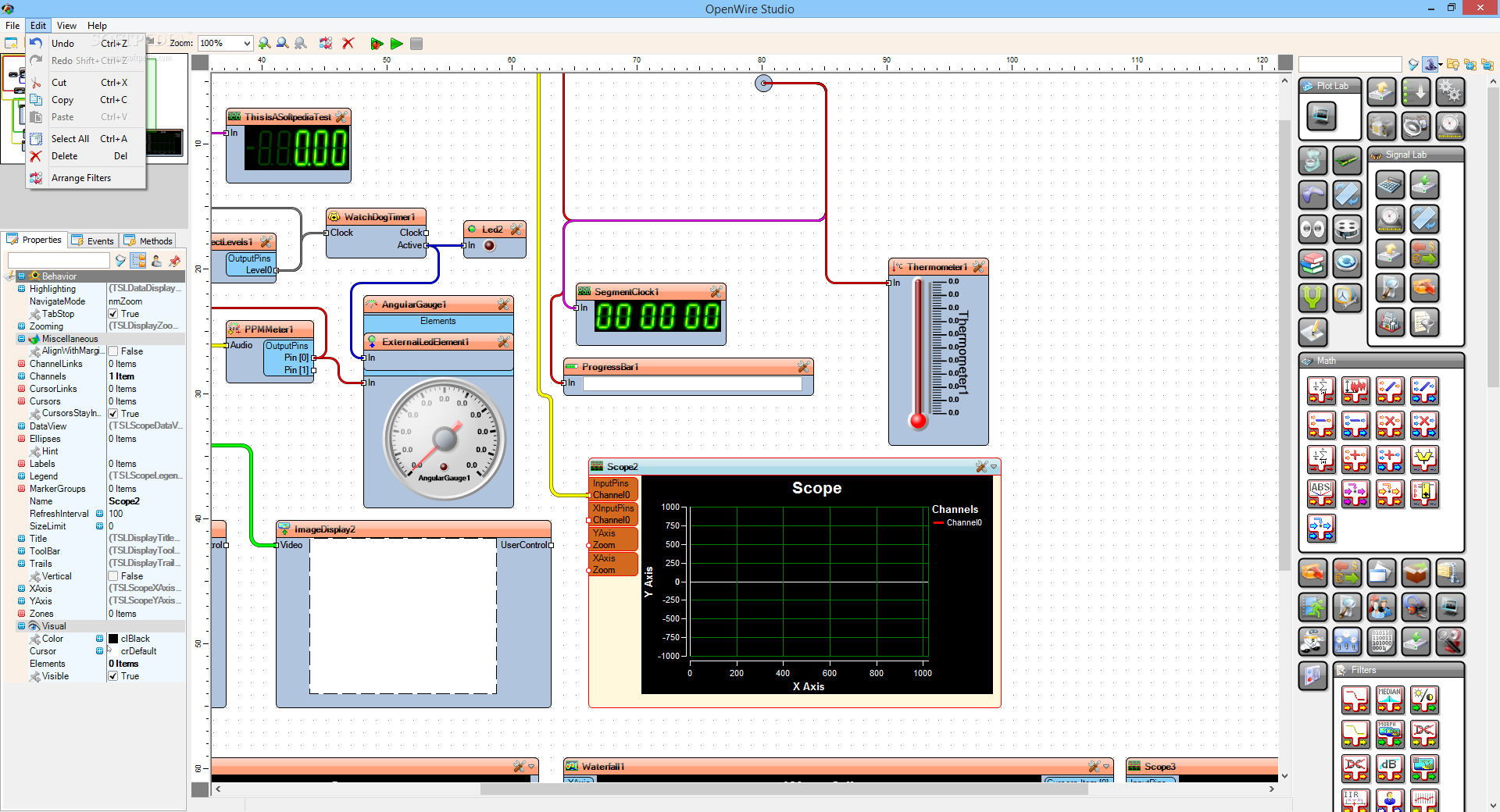The width and height of the screenshot is (1500, 812).
Task: Choose Select All from the Edit menu
Action: [86, 139]
